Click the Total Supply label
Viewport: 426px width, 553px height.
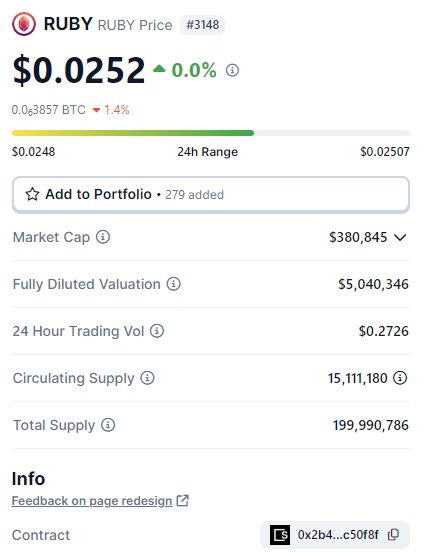(54, 425)
